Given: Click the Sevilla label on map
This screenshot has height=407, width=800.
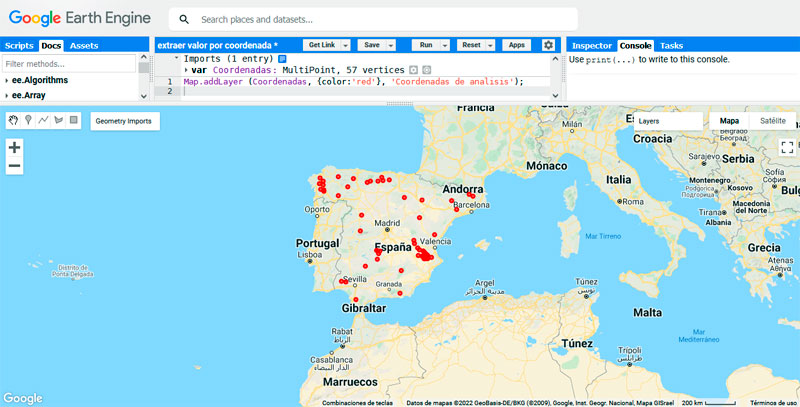Looking at the screenshot, I should click(355, 279).
